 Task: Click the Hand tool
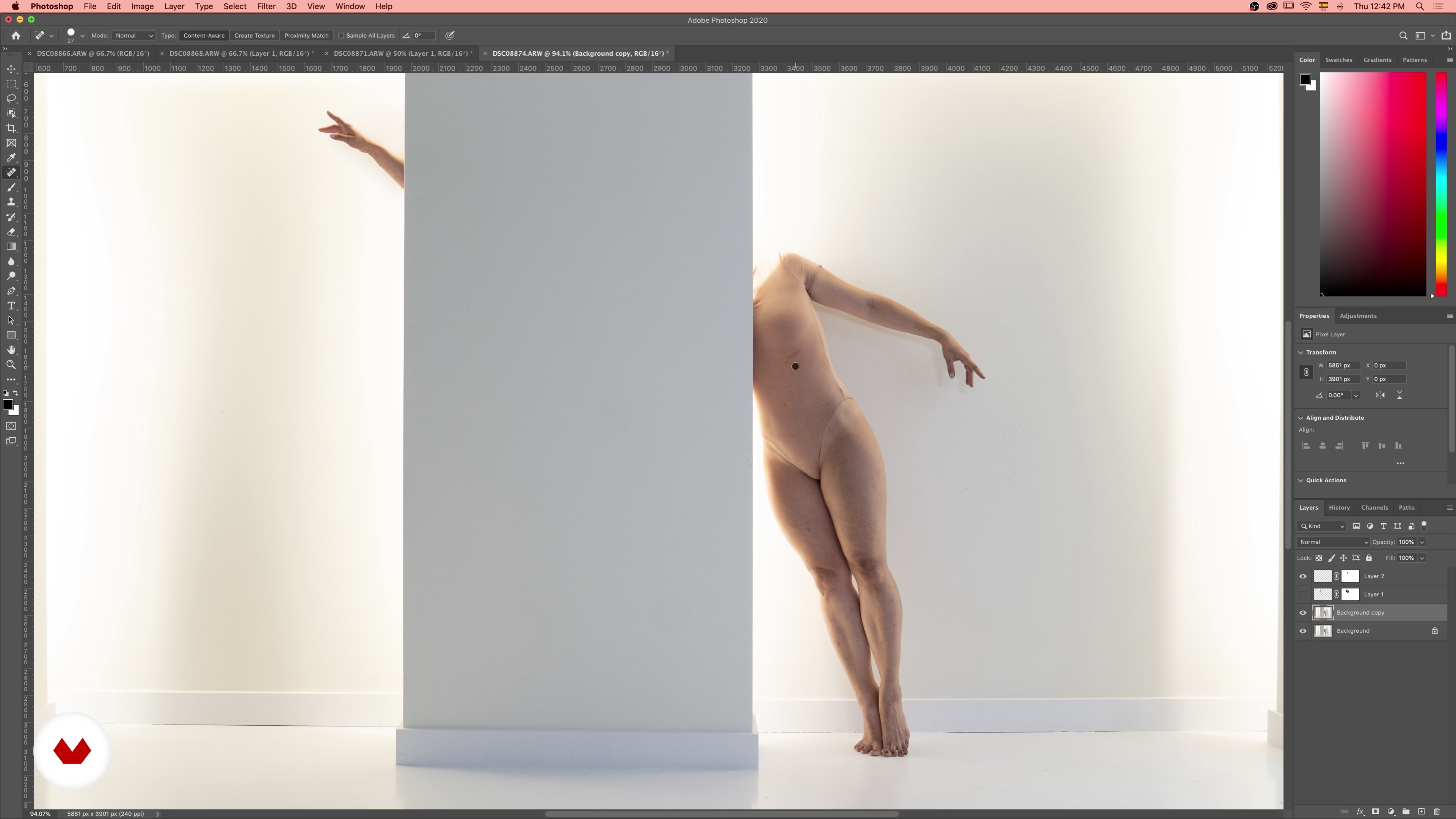(11, 350)
